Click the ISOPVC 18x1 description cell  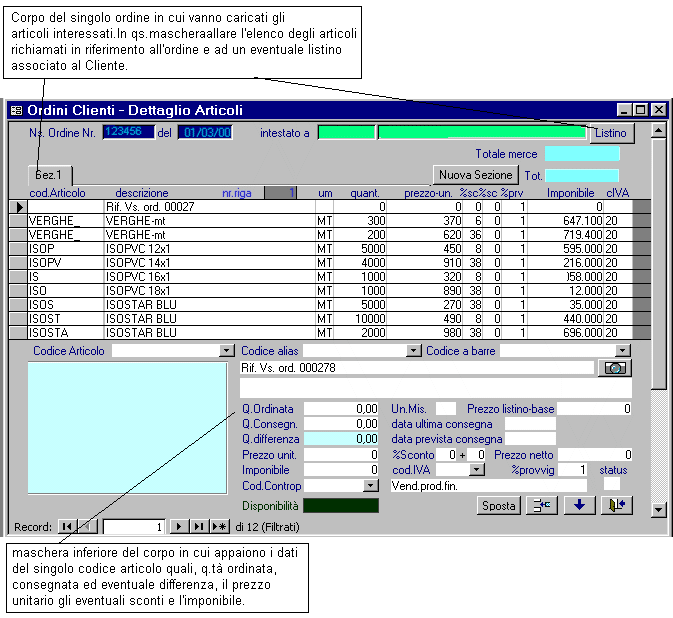[209, 291]
